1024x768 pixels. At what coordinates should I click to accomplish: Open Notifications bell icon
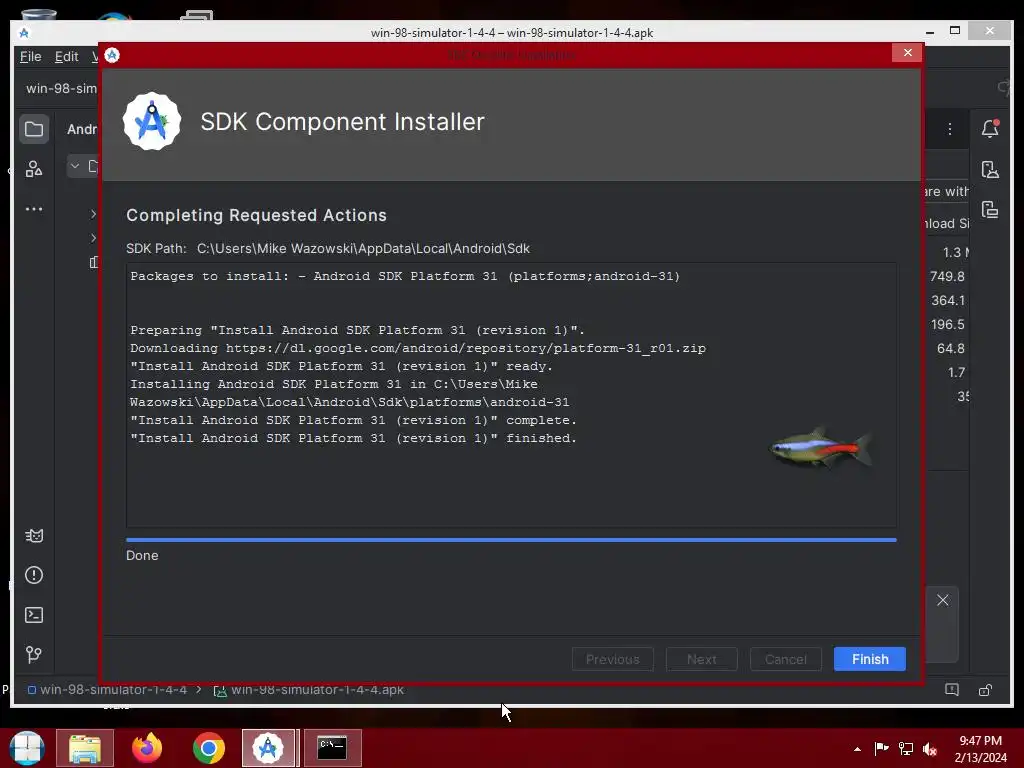990,129
